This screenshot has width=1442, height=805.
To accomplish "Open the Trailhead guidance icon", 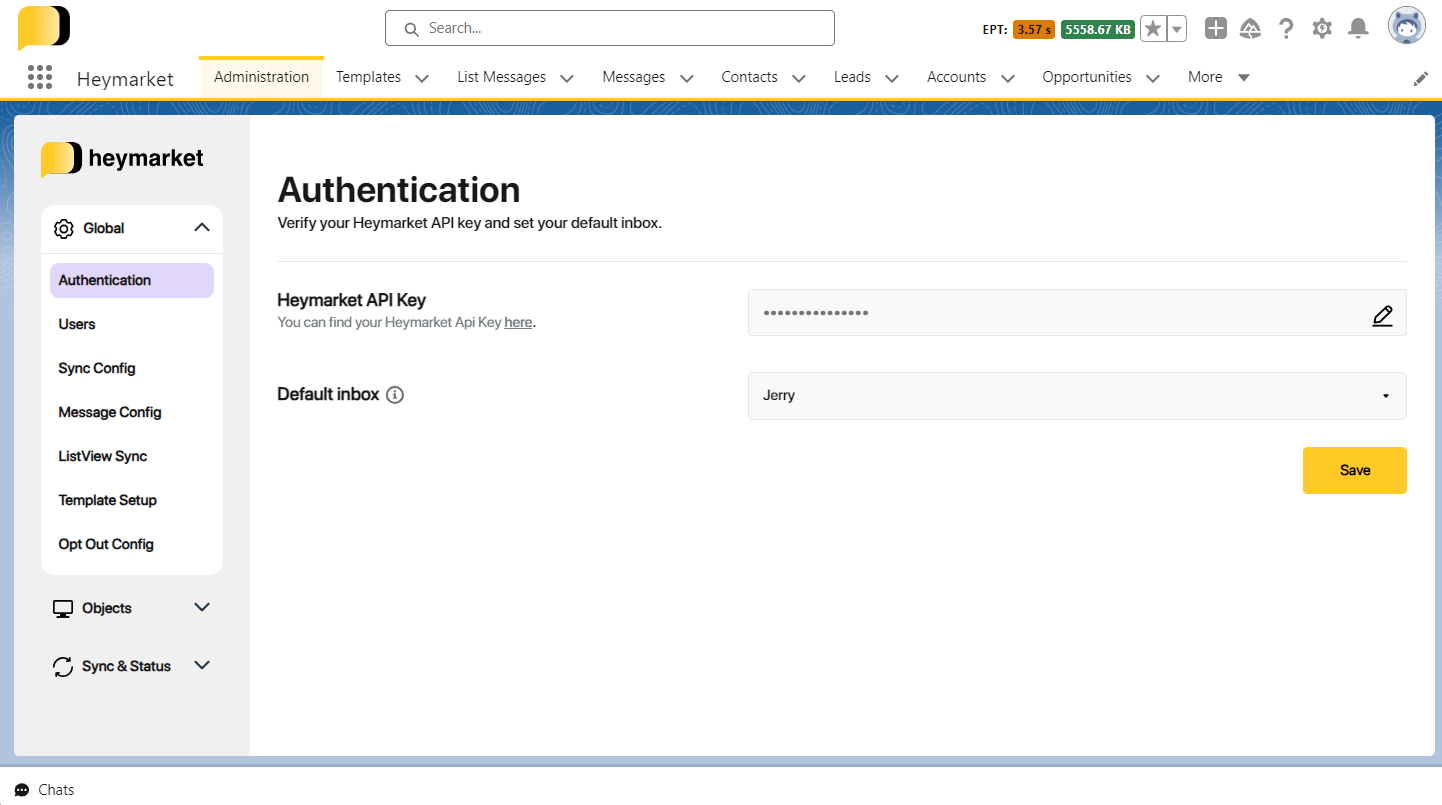I will 1250,28.
